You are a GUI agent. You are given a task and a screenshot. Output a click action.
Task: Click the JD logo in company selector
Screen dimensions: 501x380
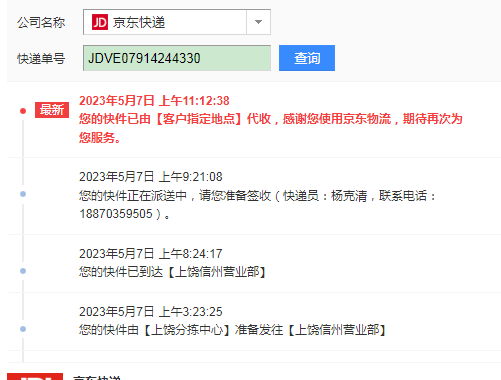[100, 22]
